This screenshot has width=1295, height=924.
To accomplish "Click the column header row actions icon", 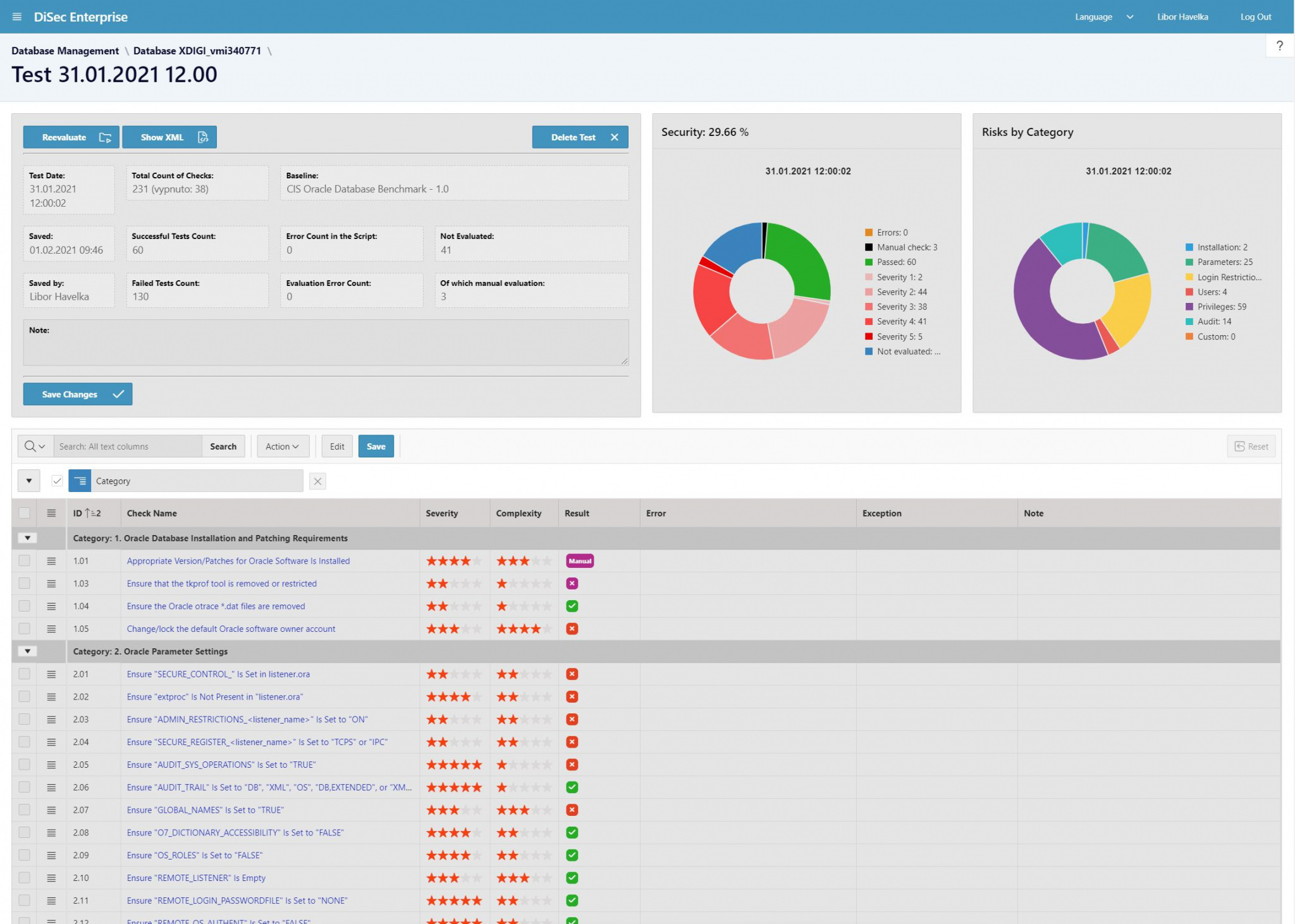I will click(51, 513).
